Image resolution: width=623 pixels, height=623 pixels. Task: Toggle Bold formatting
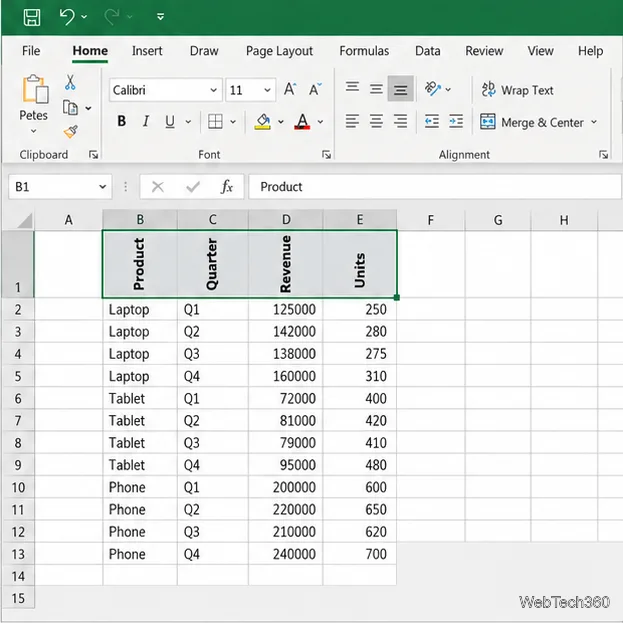click(122, 121)
